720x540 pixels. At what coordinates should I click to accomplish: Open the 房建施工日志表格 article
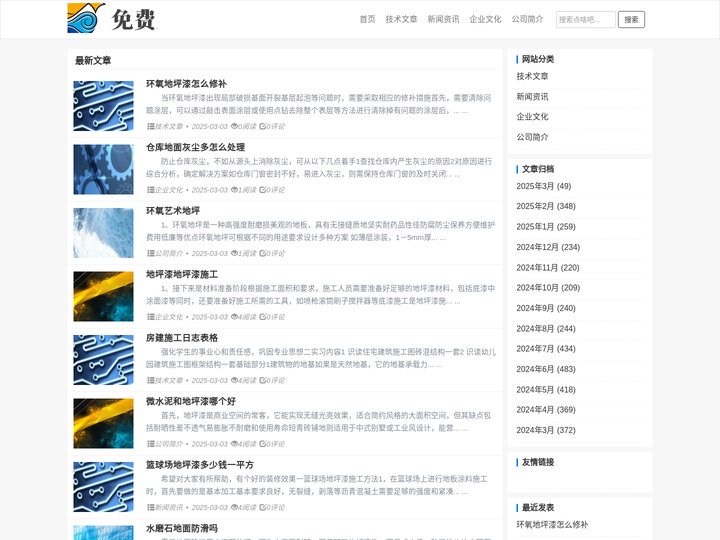[x=182, y=338]
